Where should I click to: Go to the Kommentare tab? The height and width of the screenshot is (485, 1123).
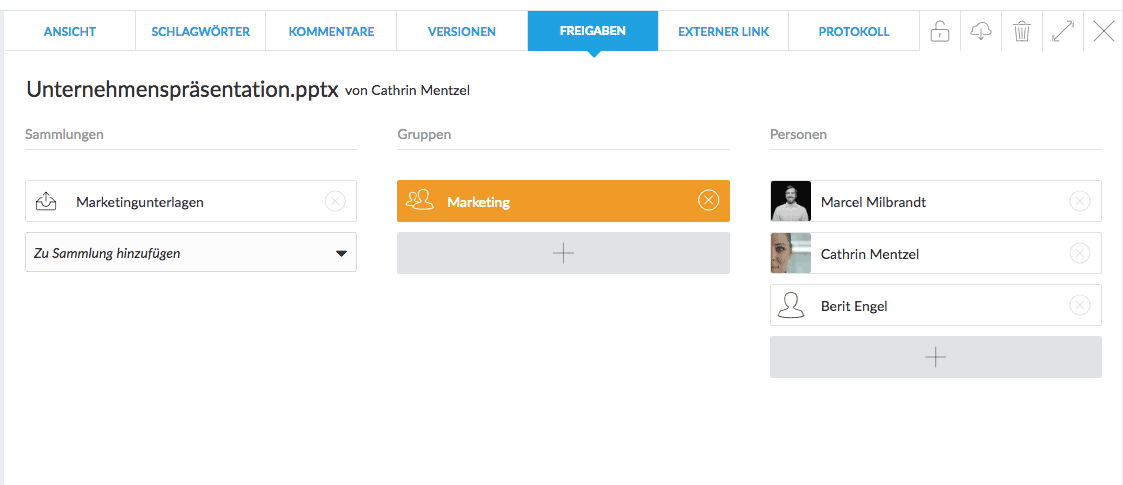331,31
